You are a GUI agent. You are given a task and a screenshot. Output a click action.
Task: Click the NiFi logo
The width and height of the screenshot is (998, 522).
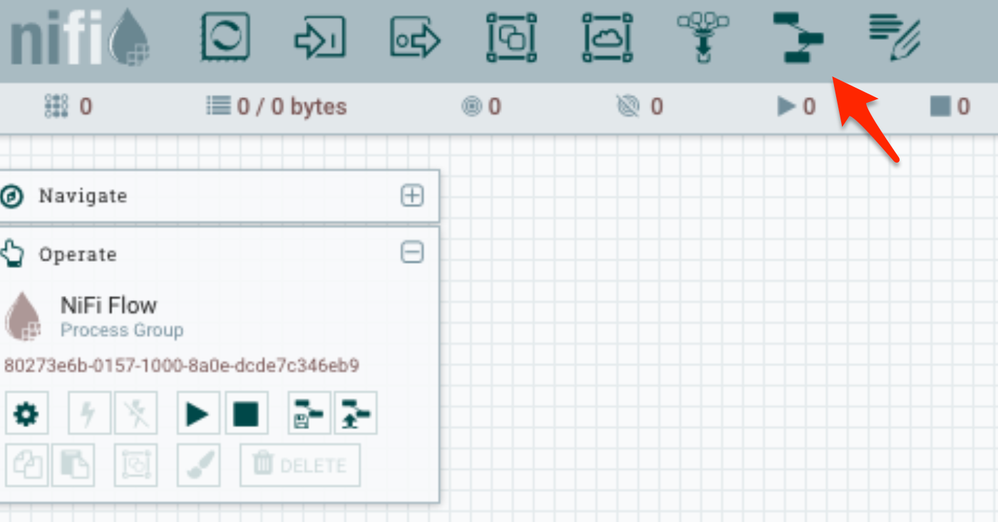[80, 38]
